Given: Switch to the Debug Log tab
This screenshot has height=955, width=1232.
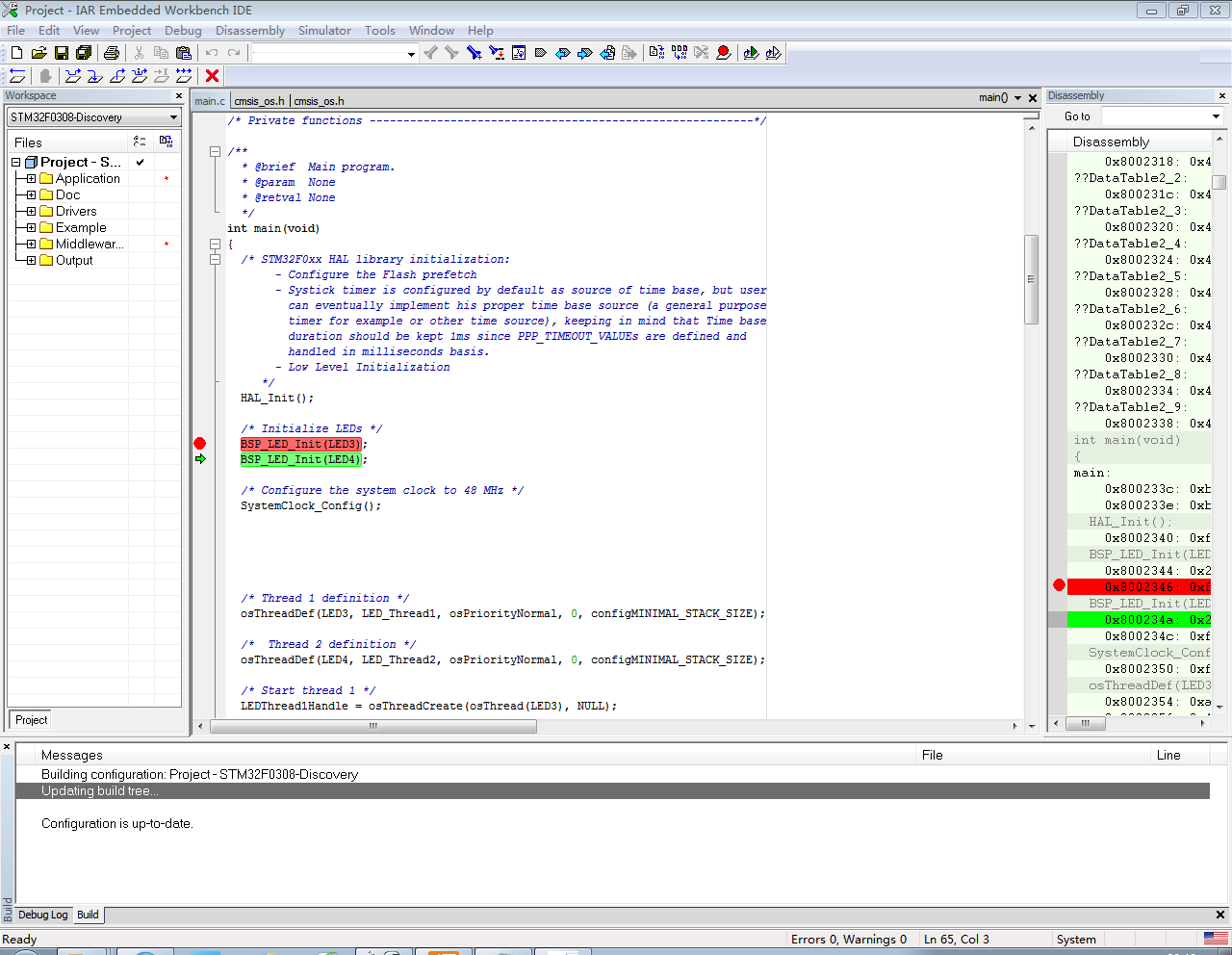Looking at the screenshot, I should pos(42,915).
